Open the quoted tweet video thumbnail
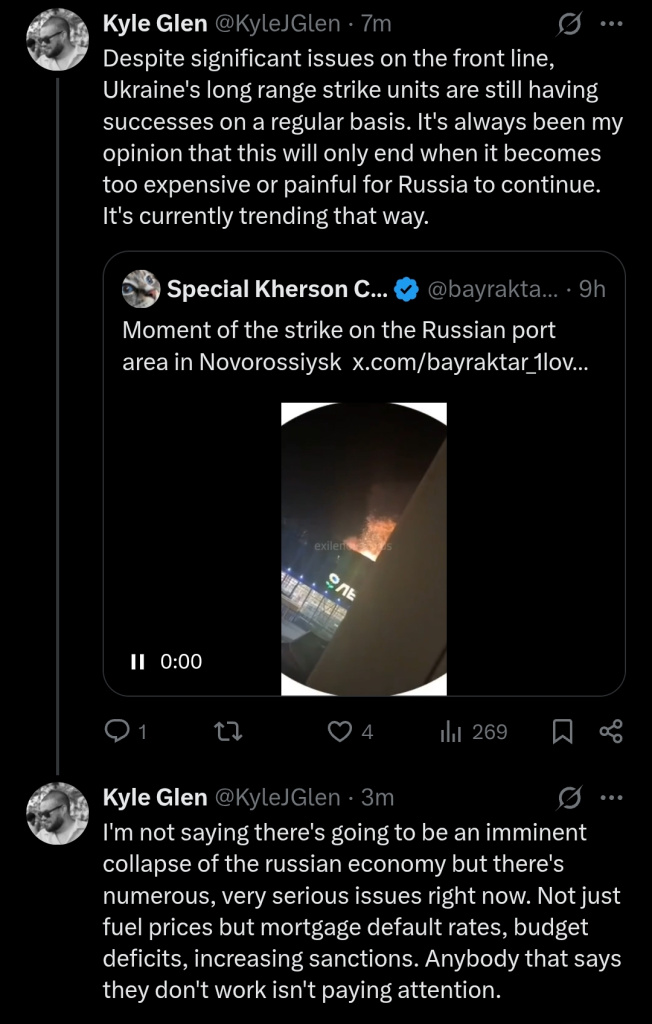This screenshot has height=1024, width=652. click(x=363, y=548)
